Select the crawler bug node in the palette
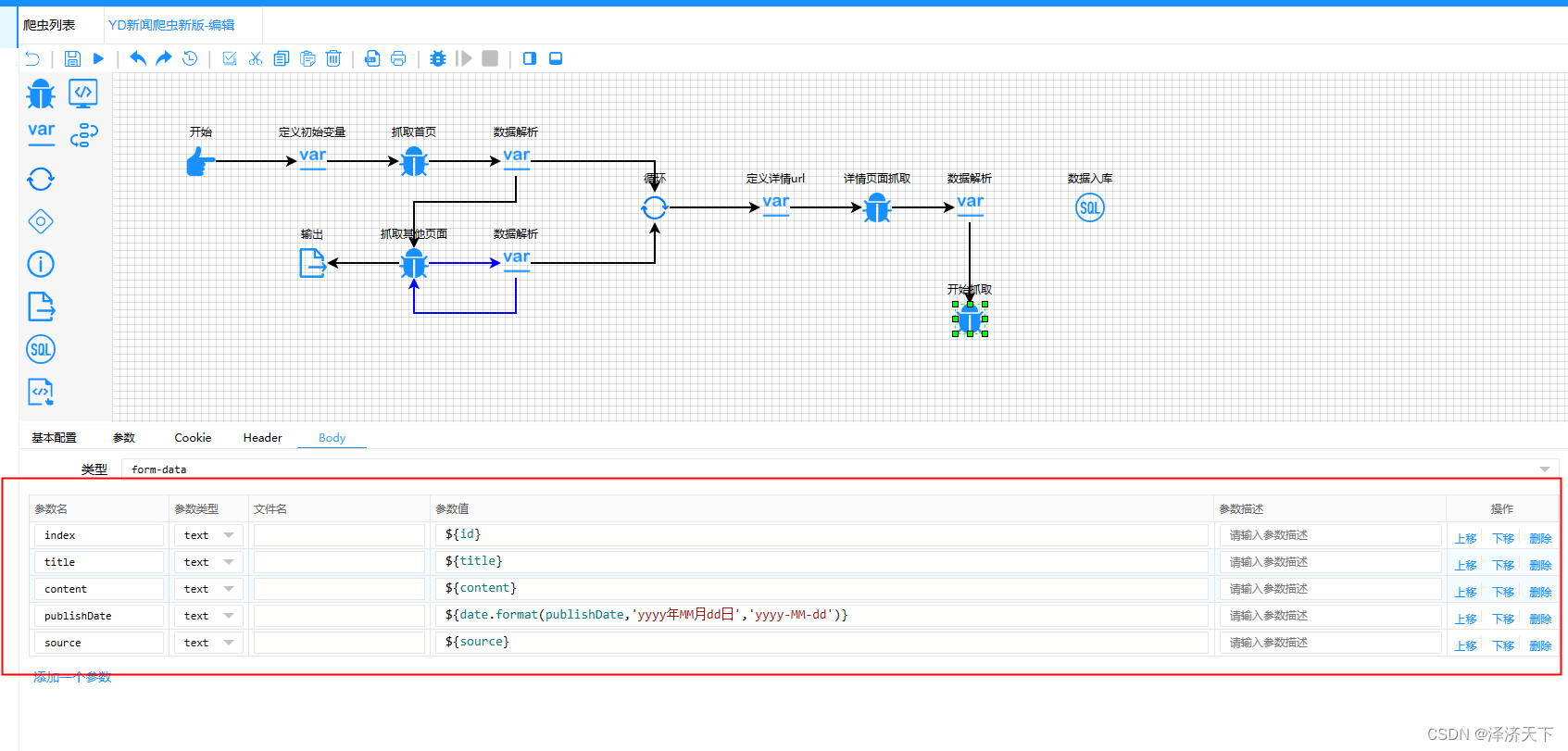1568x751 pixels. click(x=41, y=94)
